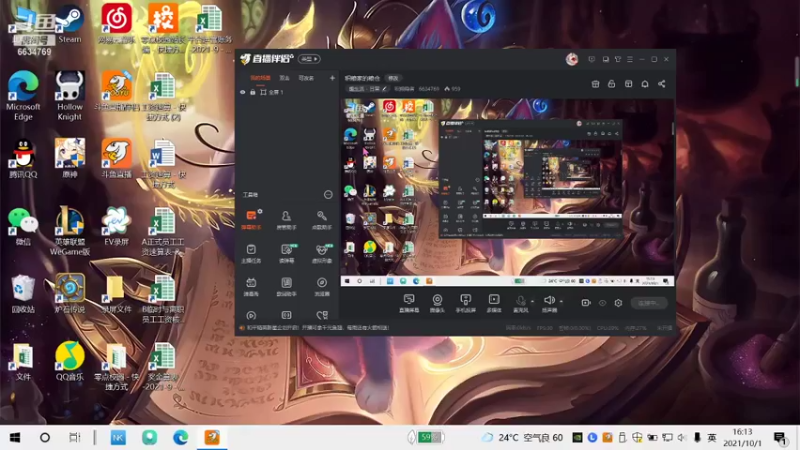Open the announcement text in the status bar

click(x=318, y=328)
